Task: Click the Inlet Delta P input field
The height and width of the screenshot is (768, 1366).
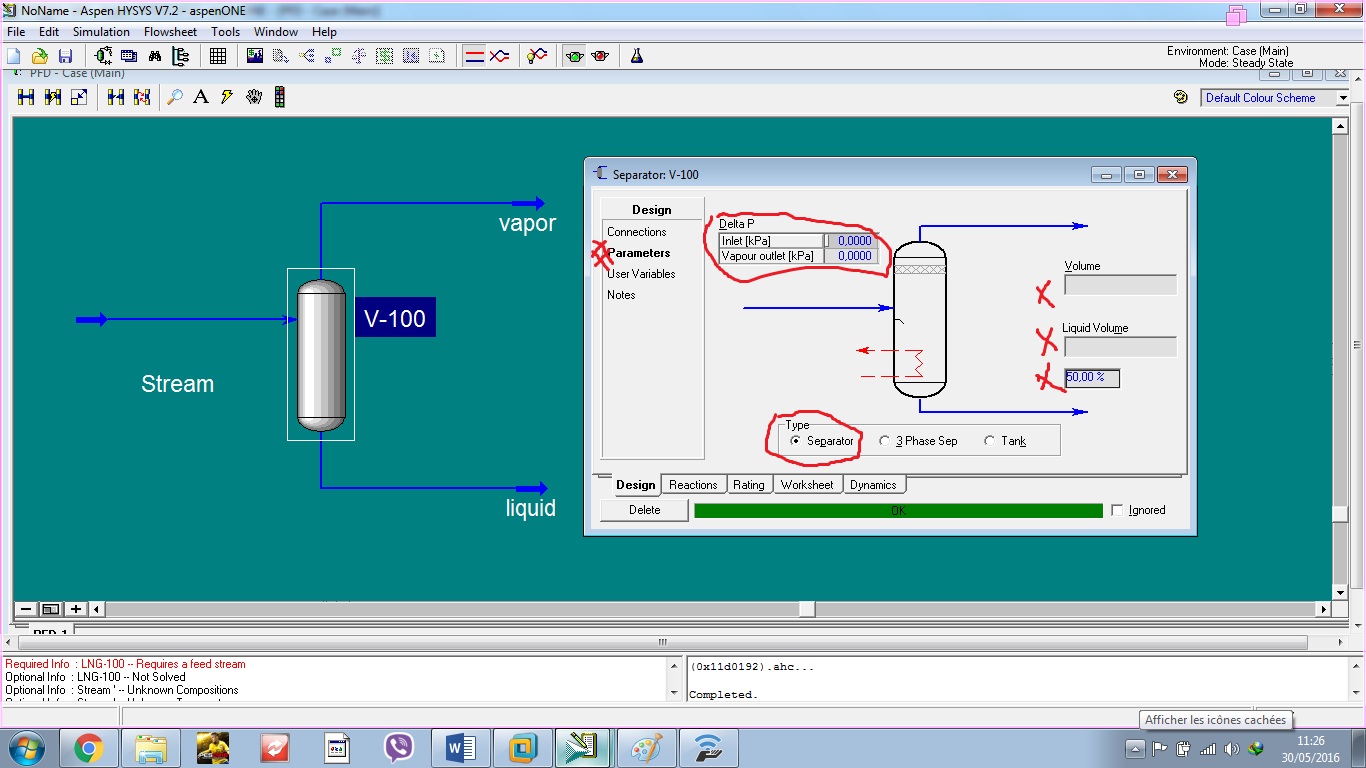Action: [852, 240]
